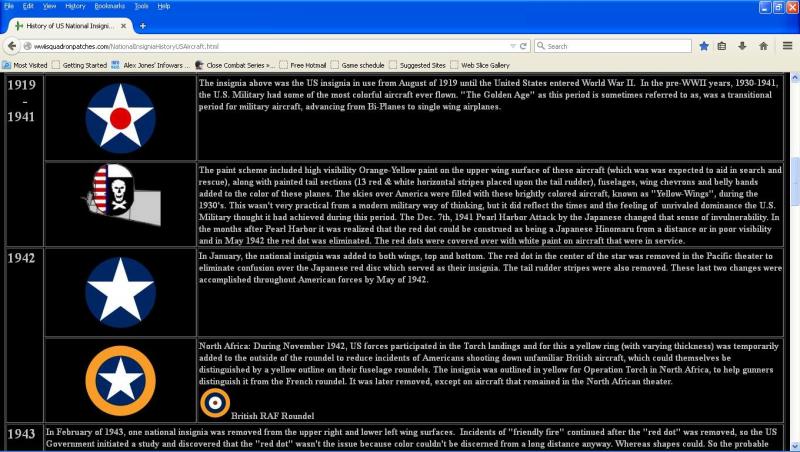The width and height of the screenshot is (800, 452).
Task: Bookmark this page with the star icon
Action: (704, 46)
